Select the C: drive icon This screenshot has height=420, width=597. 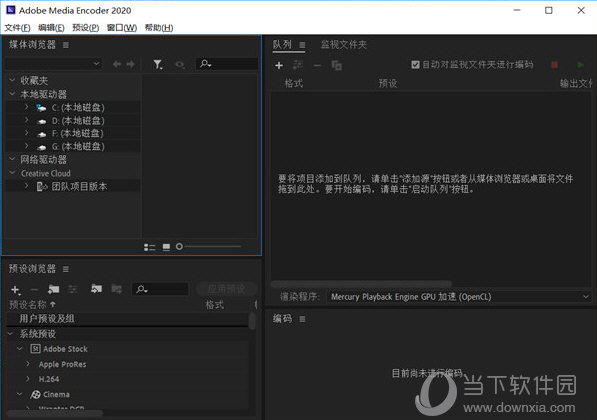pos(41,108)
